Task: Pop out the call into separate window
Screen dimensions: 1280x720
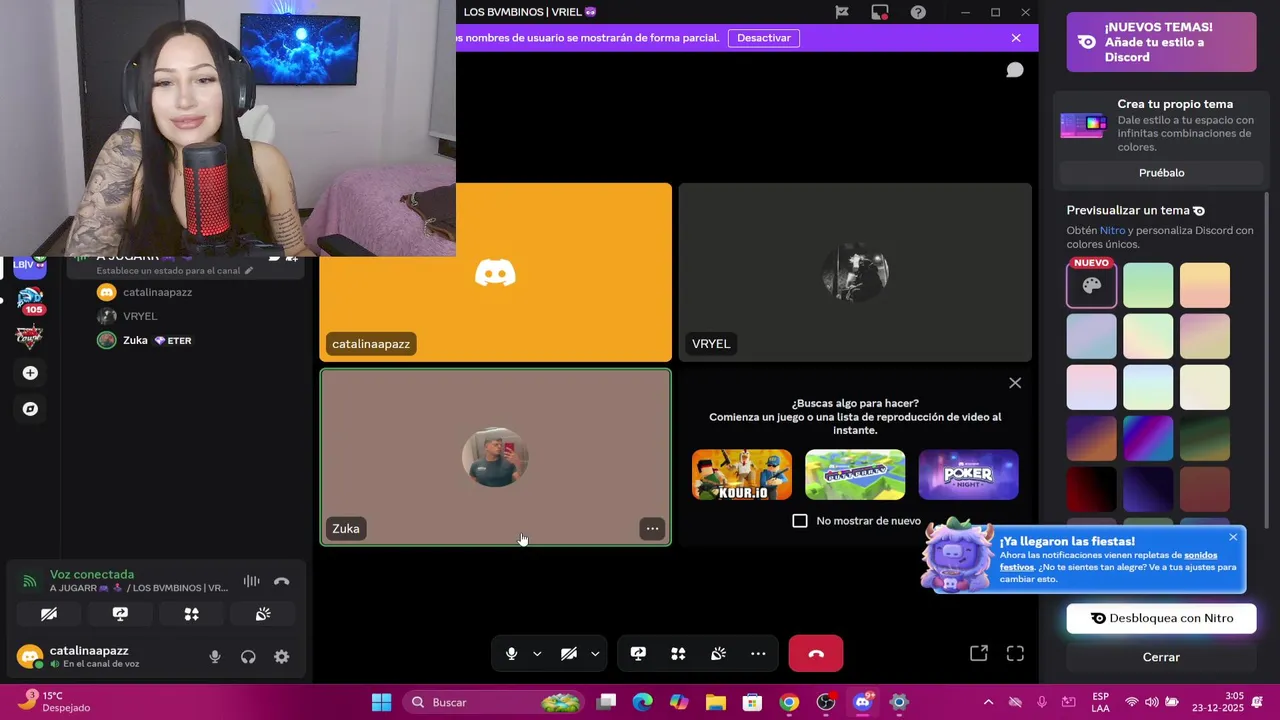Action: click(979, 654)
